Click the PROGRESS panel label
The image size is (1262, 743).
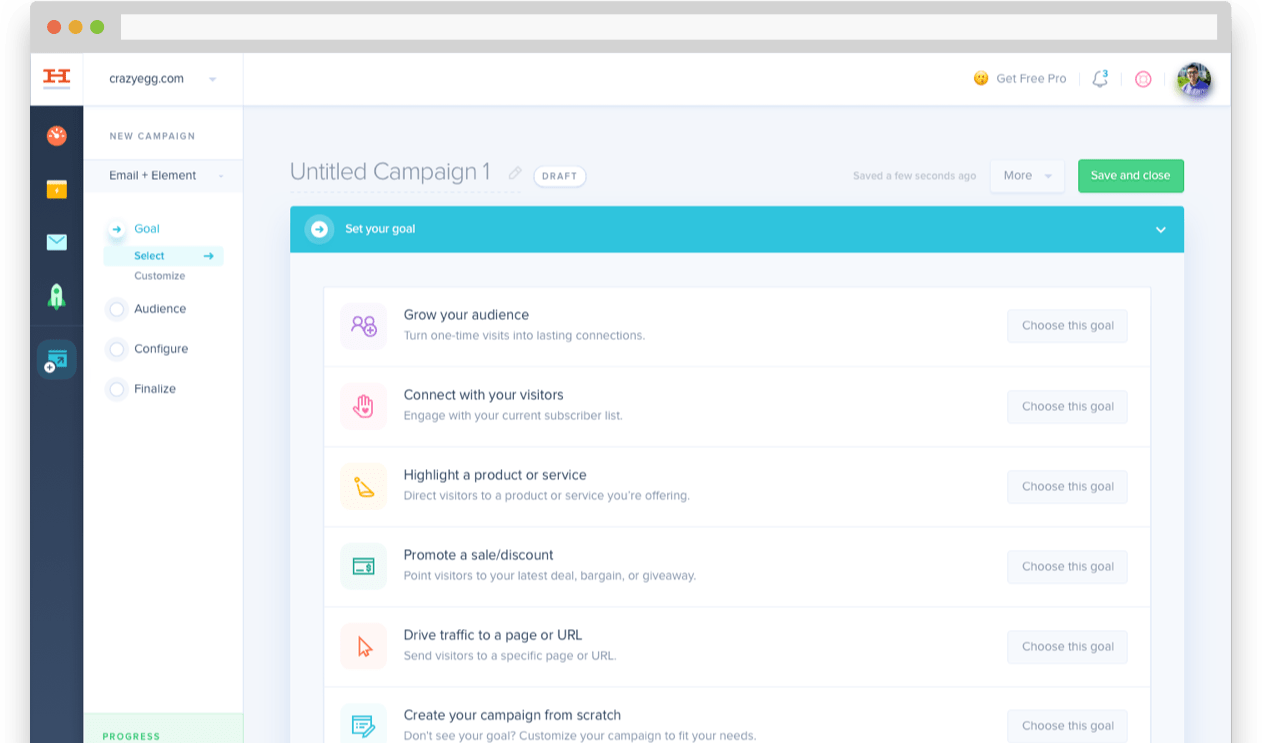(131, 736)
